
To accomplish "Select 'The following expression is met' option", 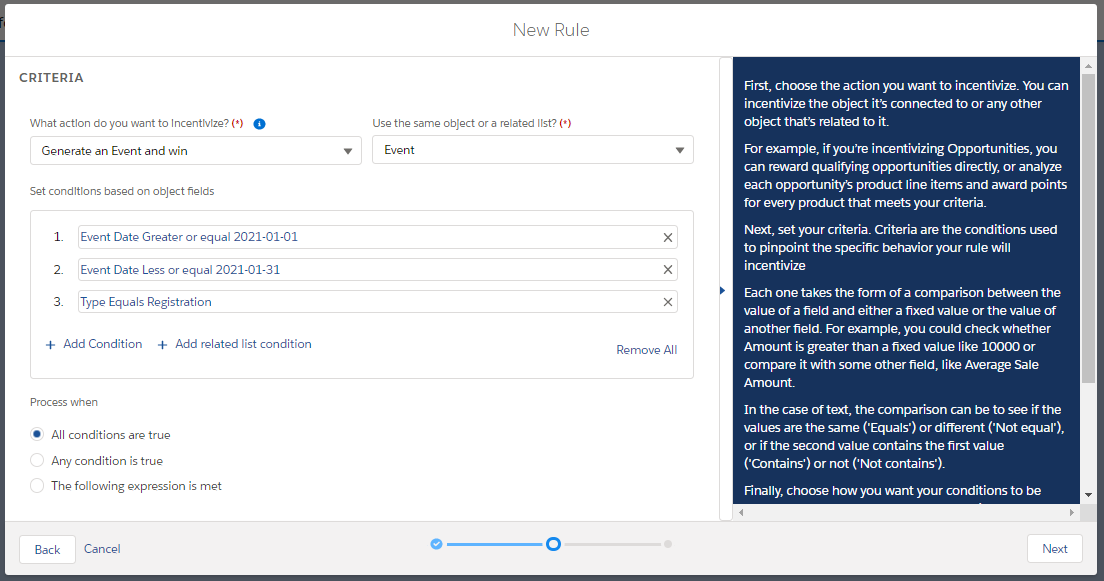I will 37,486.
